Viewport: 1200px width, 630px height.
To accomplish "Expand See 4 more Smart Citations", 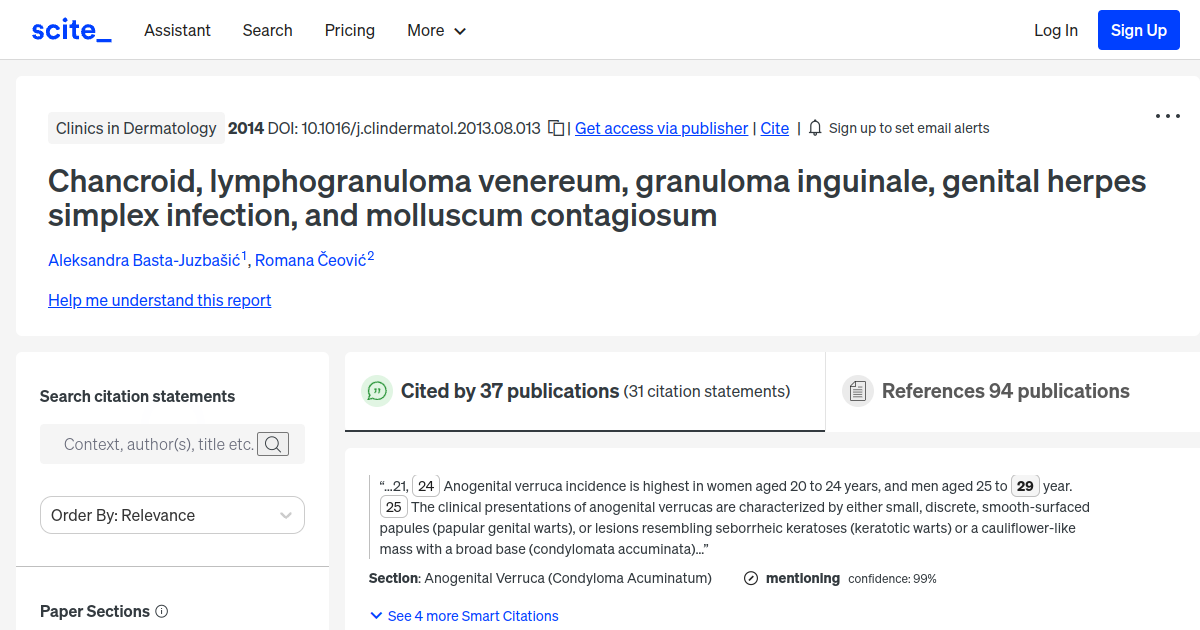I will pyautogui.click(x=464, y=616).
